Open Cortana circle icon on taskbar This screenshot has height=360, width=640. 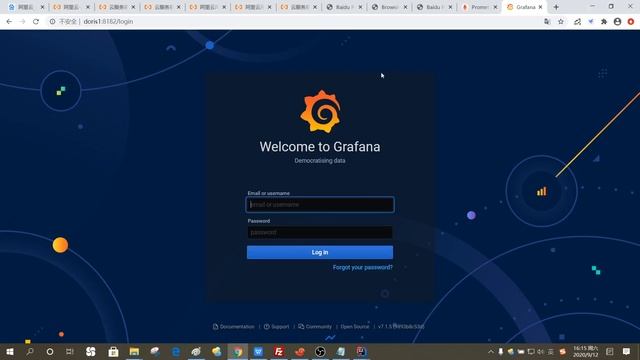[50, 351]
